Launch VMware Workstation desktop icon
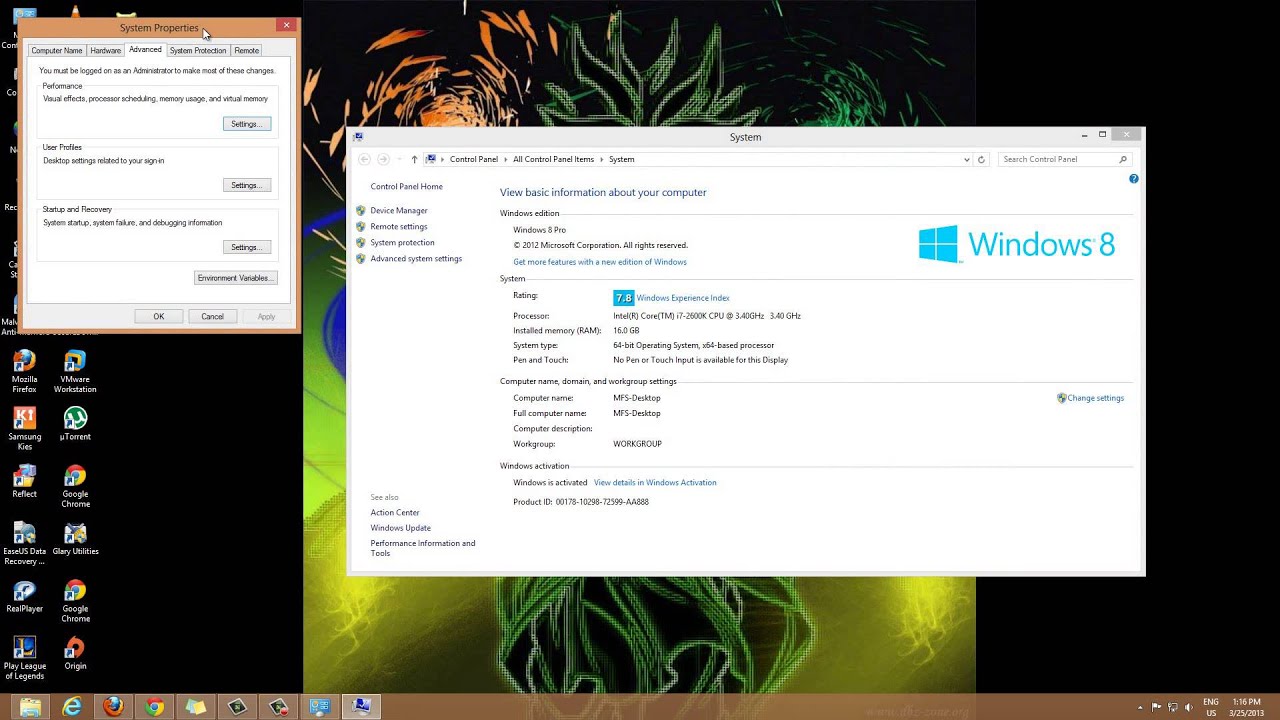This screenshot has height=720, width=1280. [75, 370]
